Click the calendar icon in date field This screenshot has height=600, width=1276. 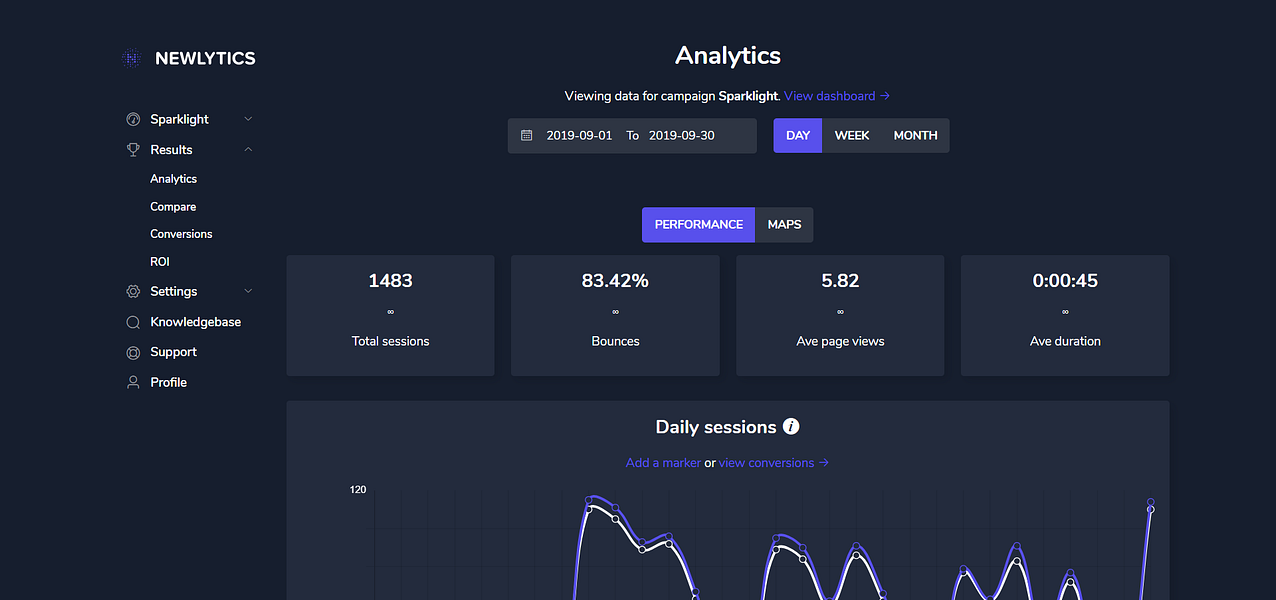pos(527,135)
